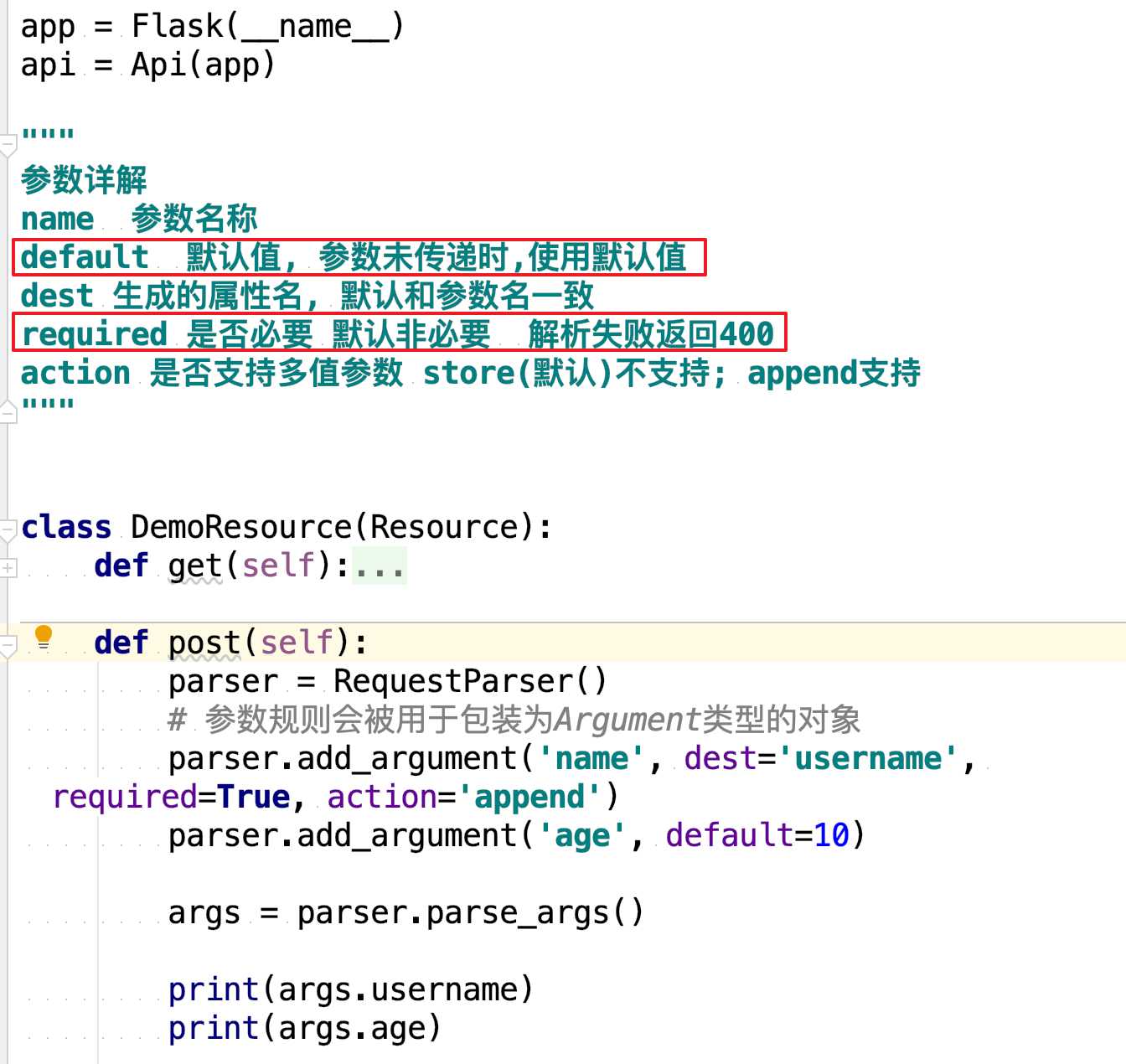The height and width of the screenshot is (1064, 1126).
Task: Expand the folded '...' body of get
Action: pyautogui.click(x=379, y=566)
